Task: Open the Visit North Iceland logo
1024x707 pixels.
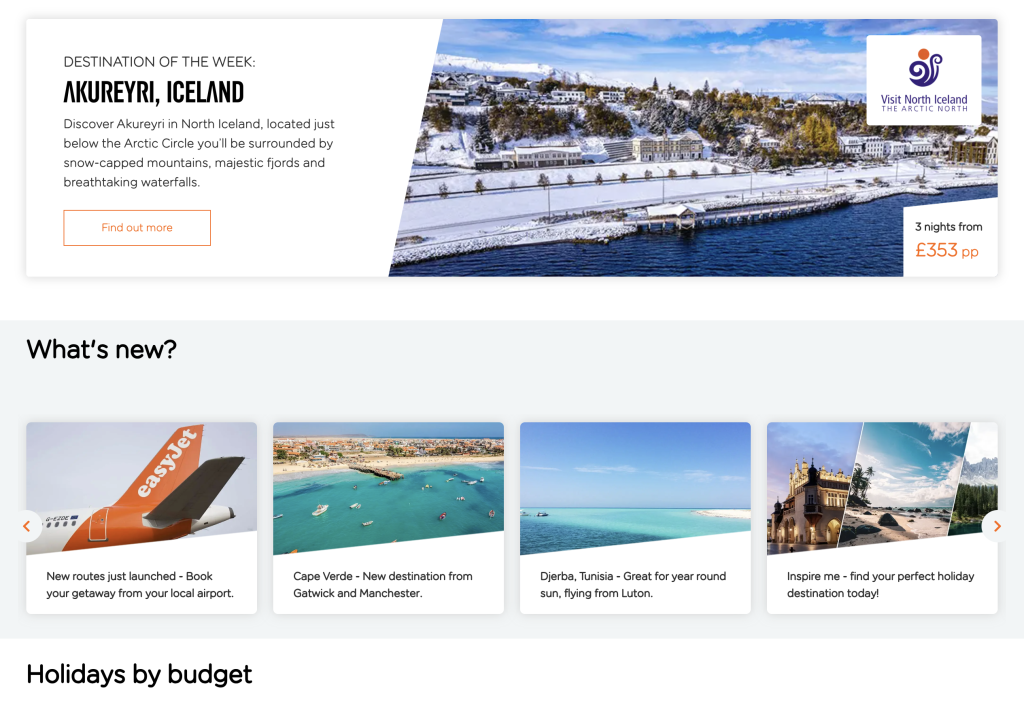Action: coord(924,80)
